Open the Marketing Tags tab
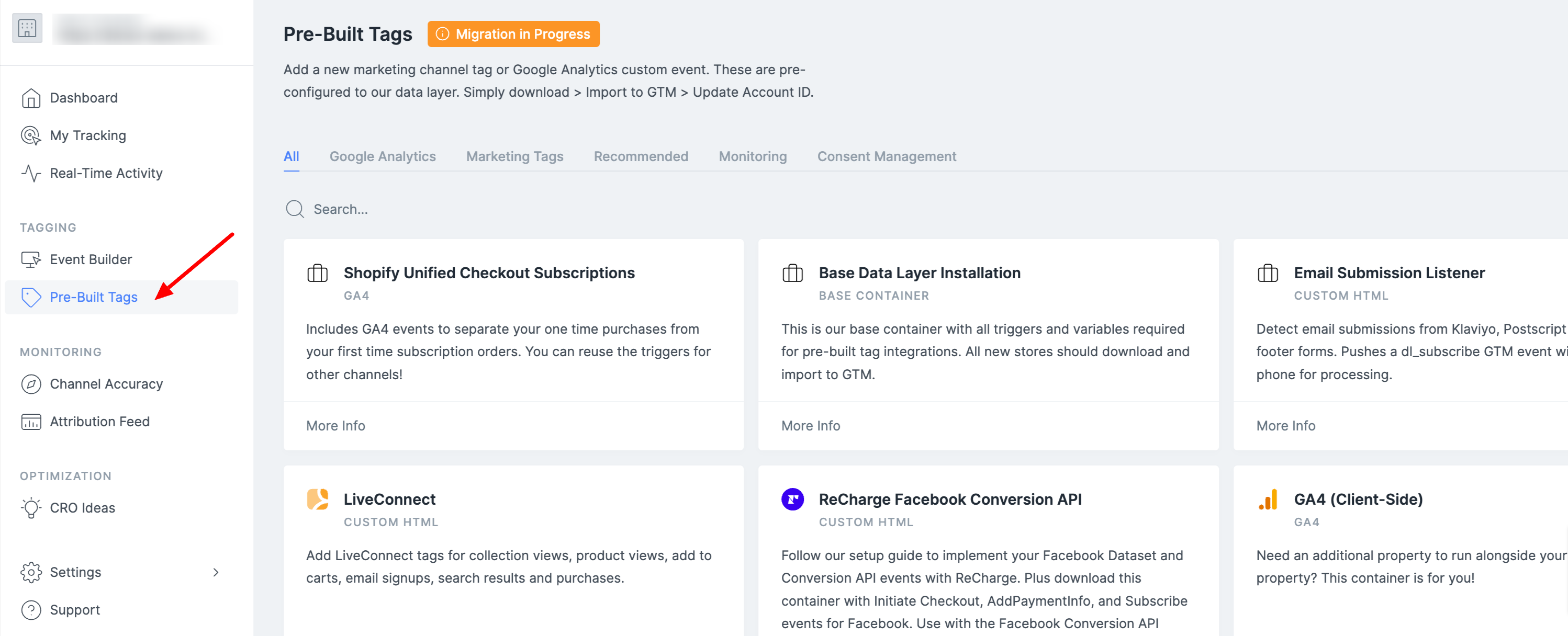 (x=514, y=157)
